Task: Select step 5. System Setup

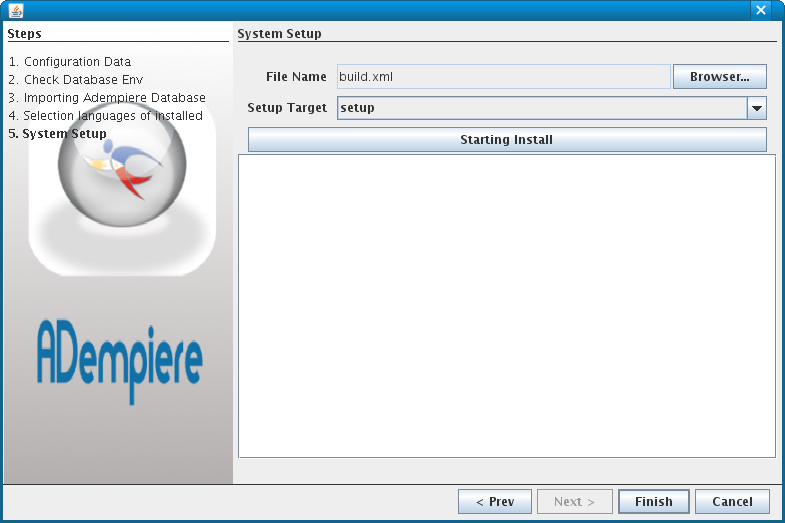Action: [x=58, y=134]
